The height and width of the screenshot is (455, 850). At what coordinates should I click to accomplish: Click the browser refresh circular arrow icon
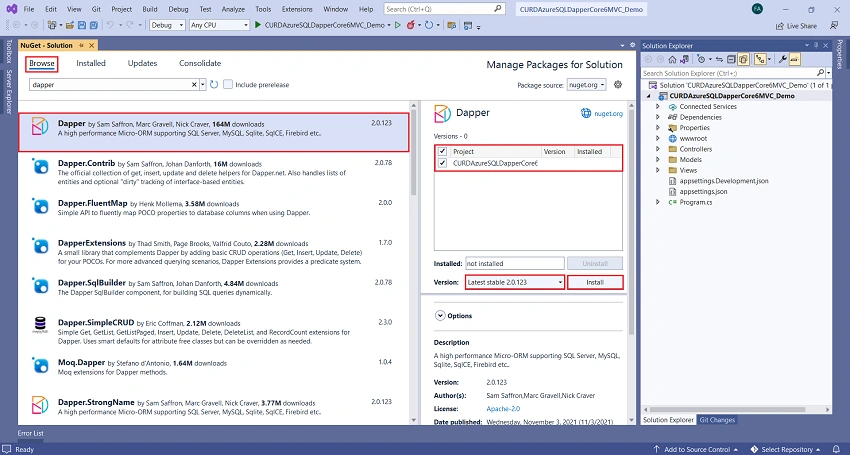click(429, 25)
